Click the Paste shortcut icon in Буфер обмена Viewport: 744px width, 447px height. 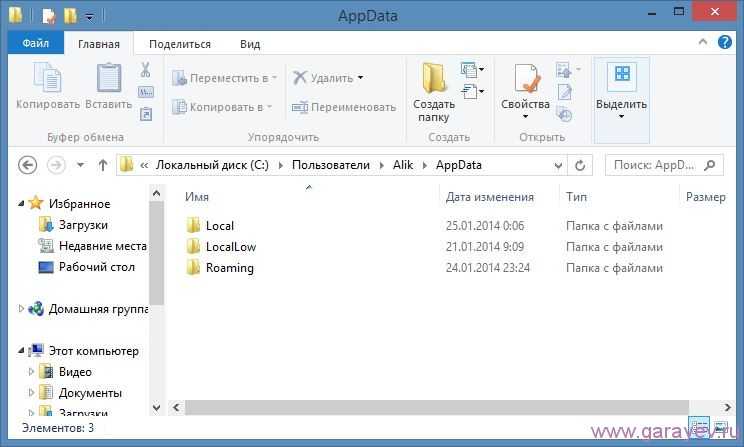point(146,114)
